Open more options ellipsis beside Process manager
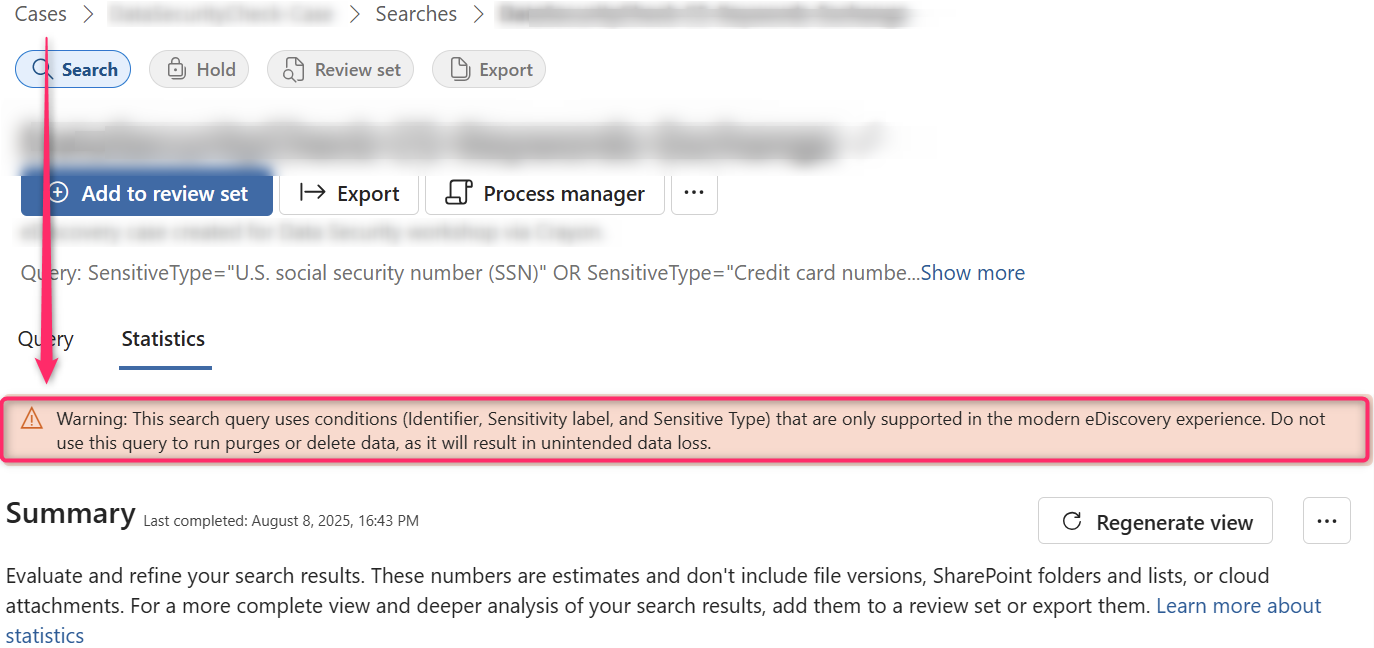 [x=694, y=194]
